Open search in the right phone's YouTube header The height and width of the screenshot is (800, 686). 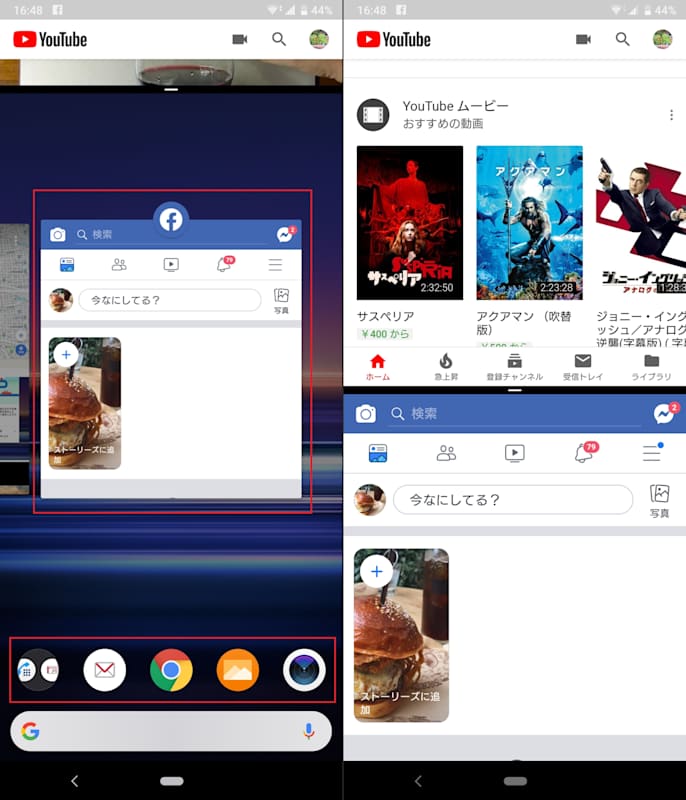tap(622, 39)
